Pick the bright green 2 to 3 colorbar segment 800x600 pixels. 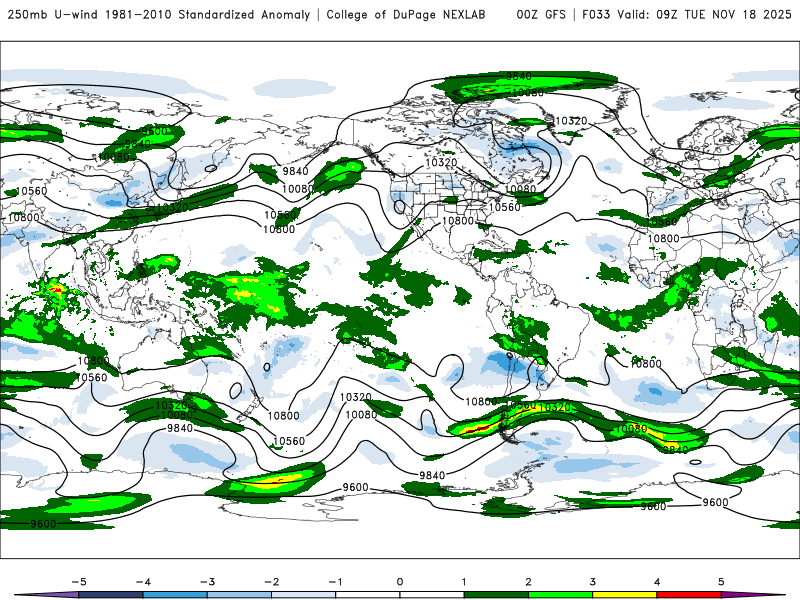tap(560, 595)
